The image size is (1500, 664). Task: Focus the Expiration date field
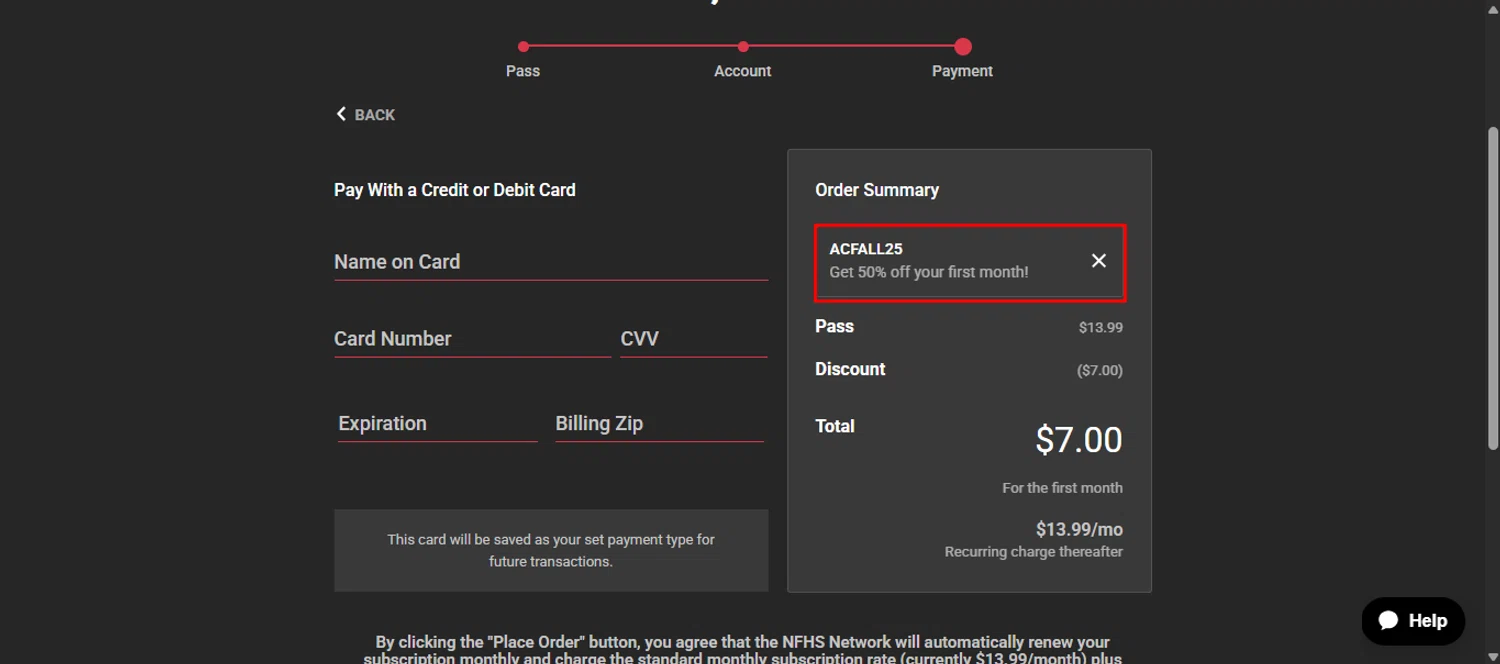(x=437, y=424)
